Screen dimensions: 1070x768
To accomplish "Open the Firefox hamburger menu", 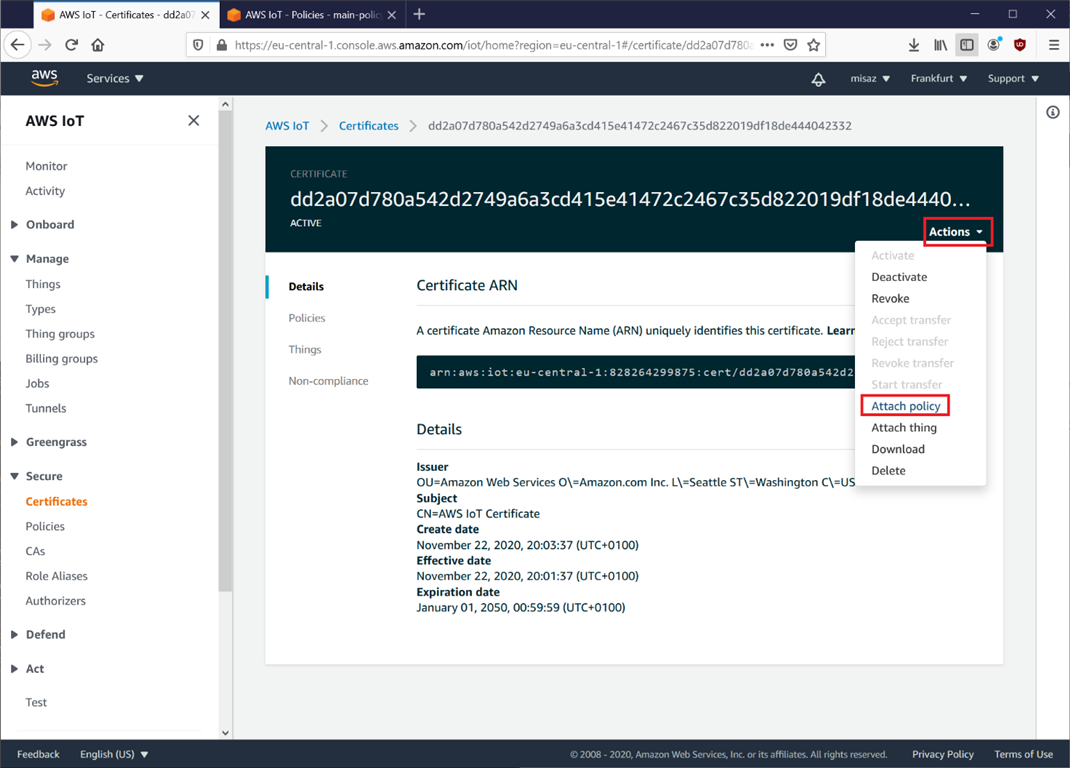I will pyautogui.click(x=1054, y=45).
